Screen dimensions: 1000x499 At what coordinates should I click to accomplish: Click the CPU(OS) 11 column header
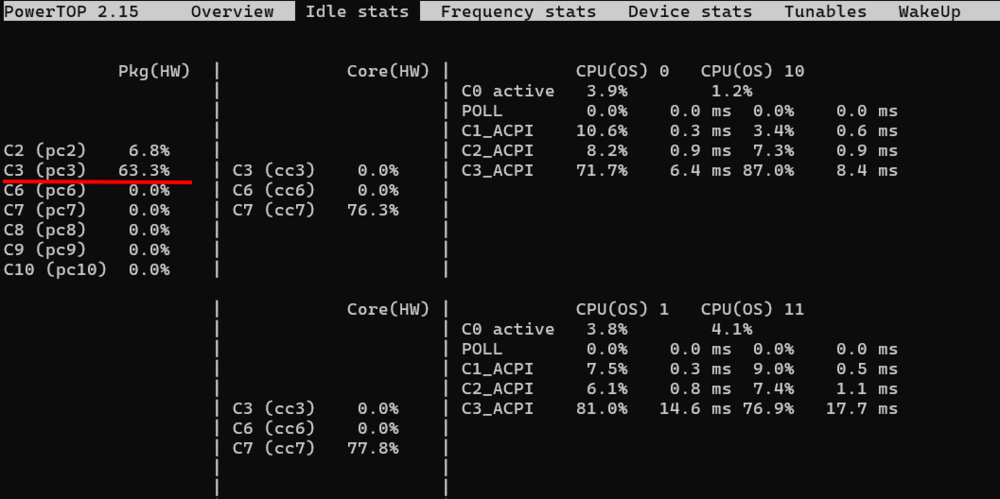pos(753,309)
